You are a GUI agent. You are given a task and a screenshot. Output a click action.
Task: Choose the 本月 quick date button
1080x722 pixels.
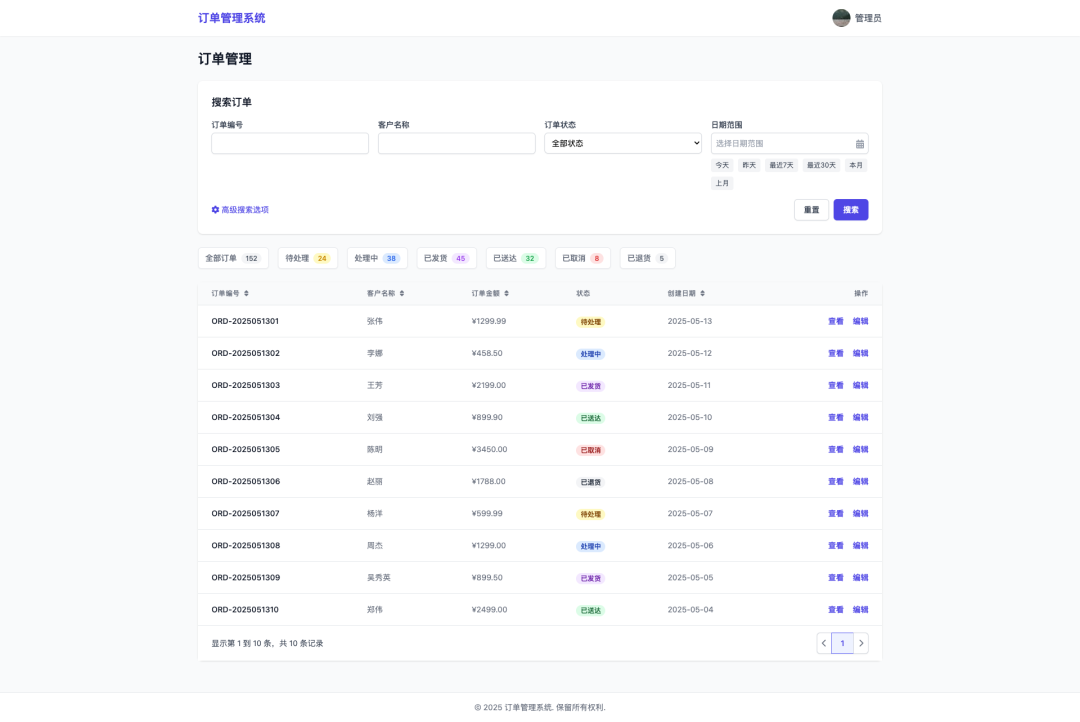(856, 165)
